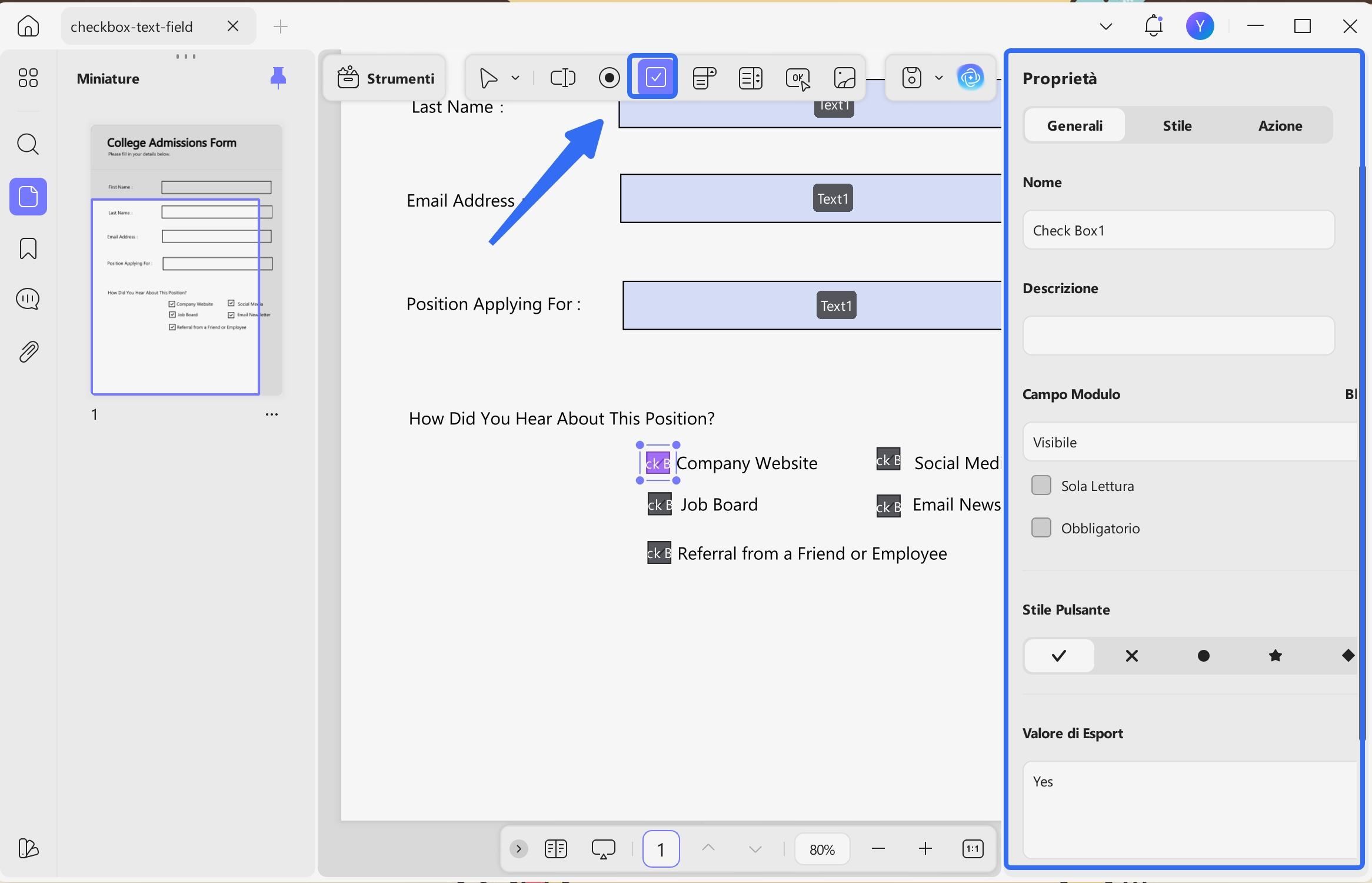
Task: Select the list box field tool
Action: point(751,78)
